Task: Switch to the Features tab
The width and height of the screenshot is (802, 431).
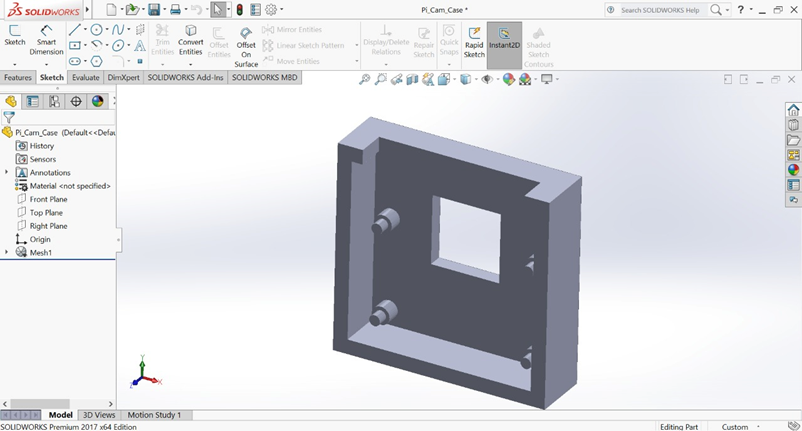Action: 18,78
